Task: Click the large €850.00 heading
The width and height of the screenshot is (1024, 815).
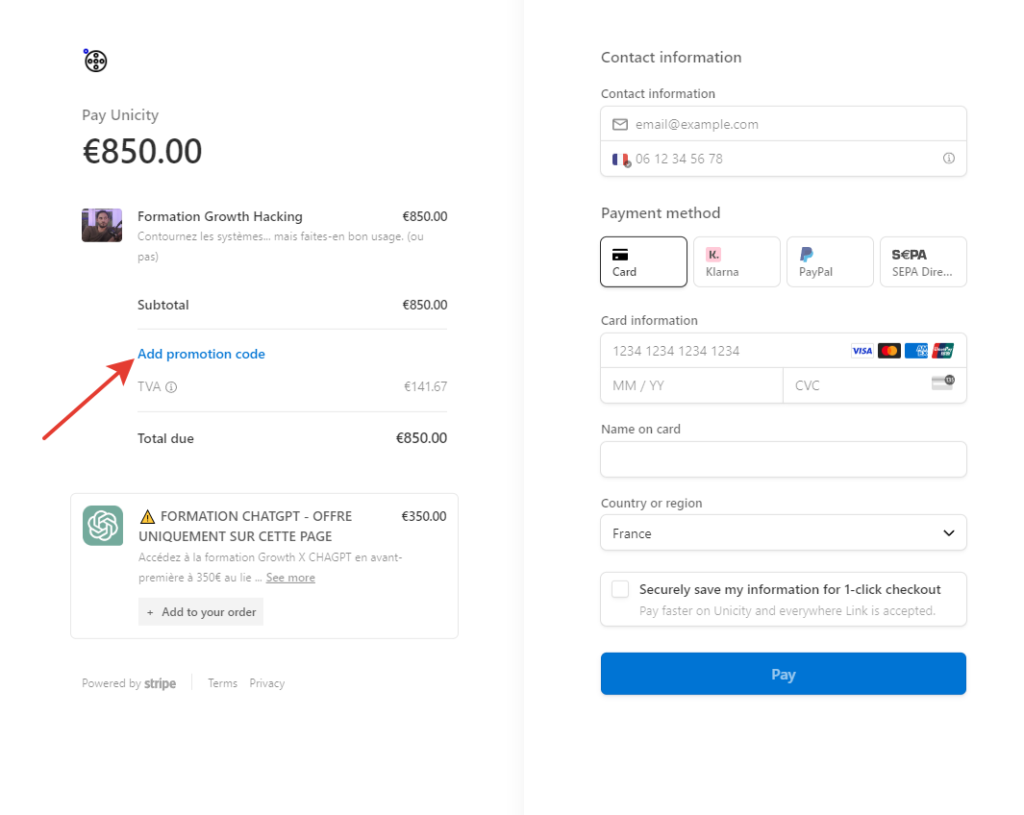Action: 142,152
